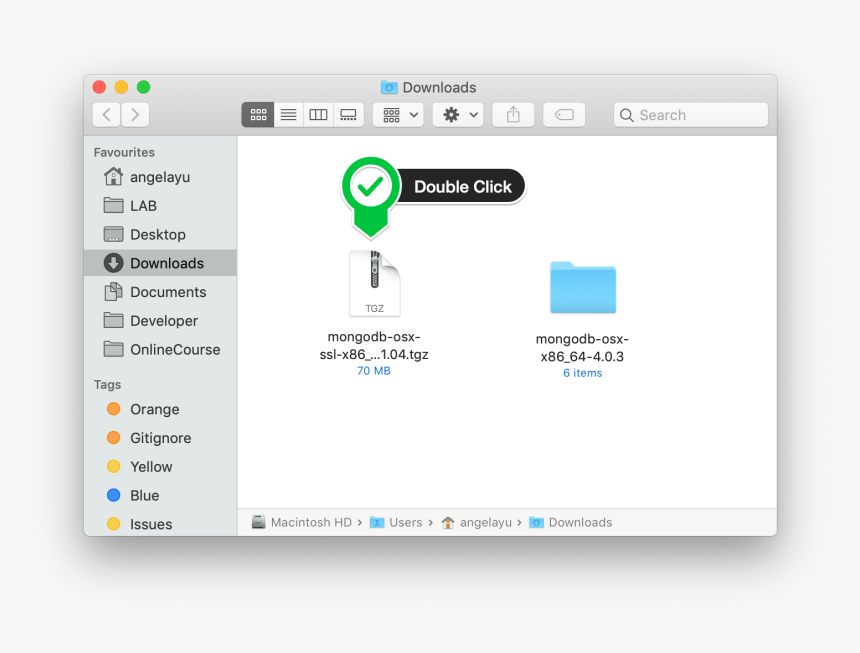Switch to gallery view
Viewport: 860px width, 653px height.
coord(348,115)
